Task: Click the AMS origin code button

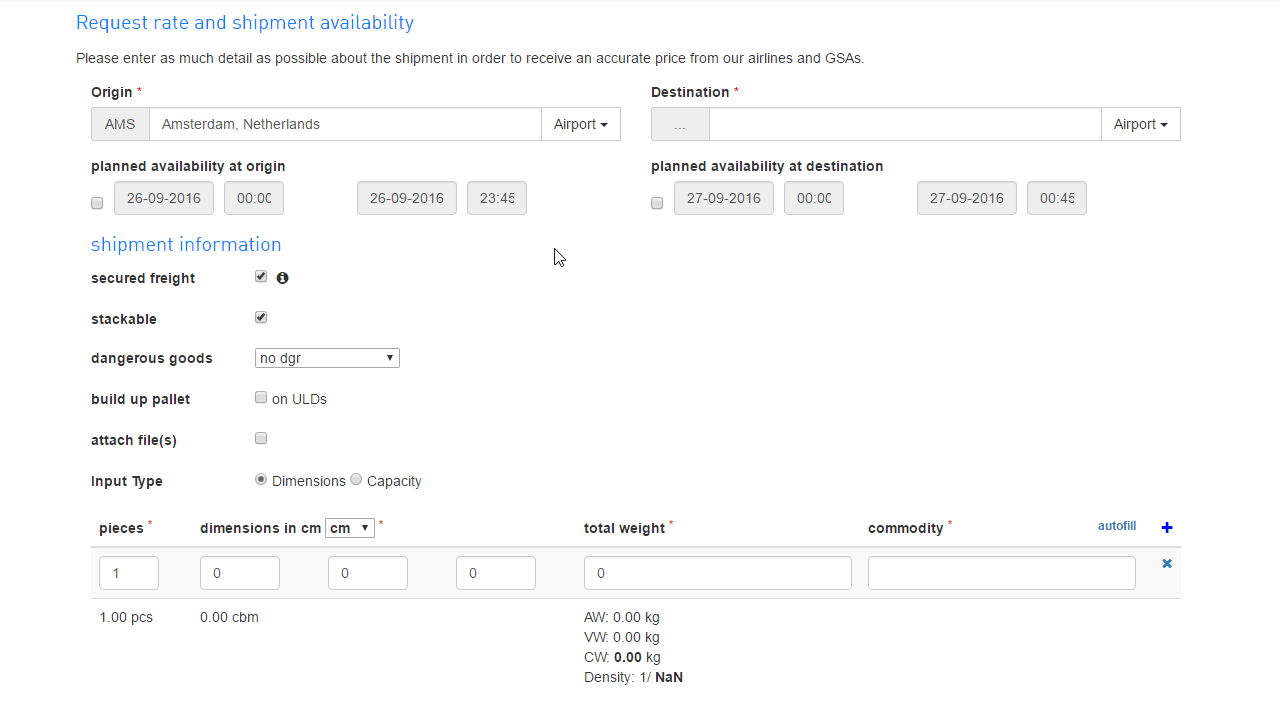Action: (120, 124)
